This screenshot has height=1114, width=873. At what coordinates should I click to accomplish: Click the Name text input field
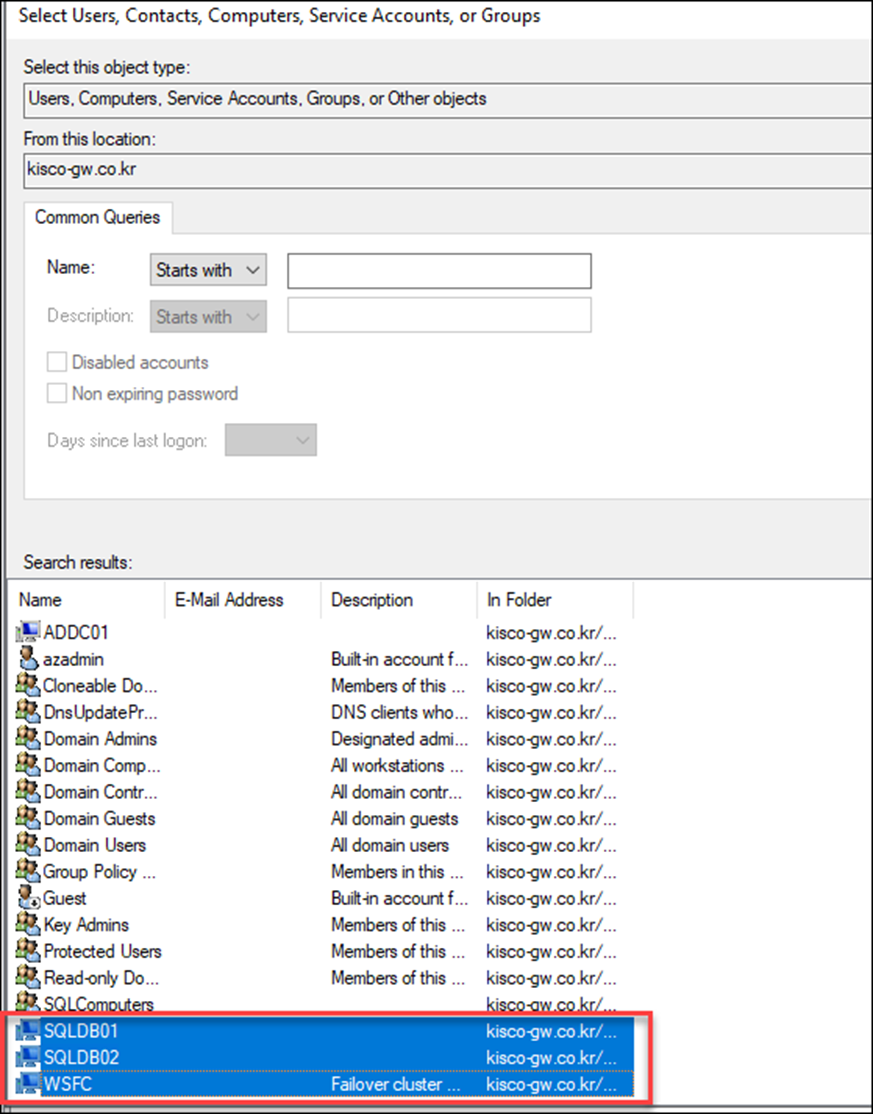coord(439,271)
